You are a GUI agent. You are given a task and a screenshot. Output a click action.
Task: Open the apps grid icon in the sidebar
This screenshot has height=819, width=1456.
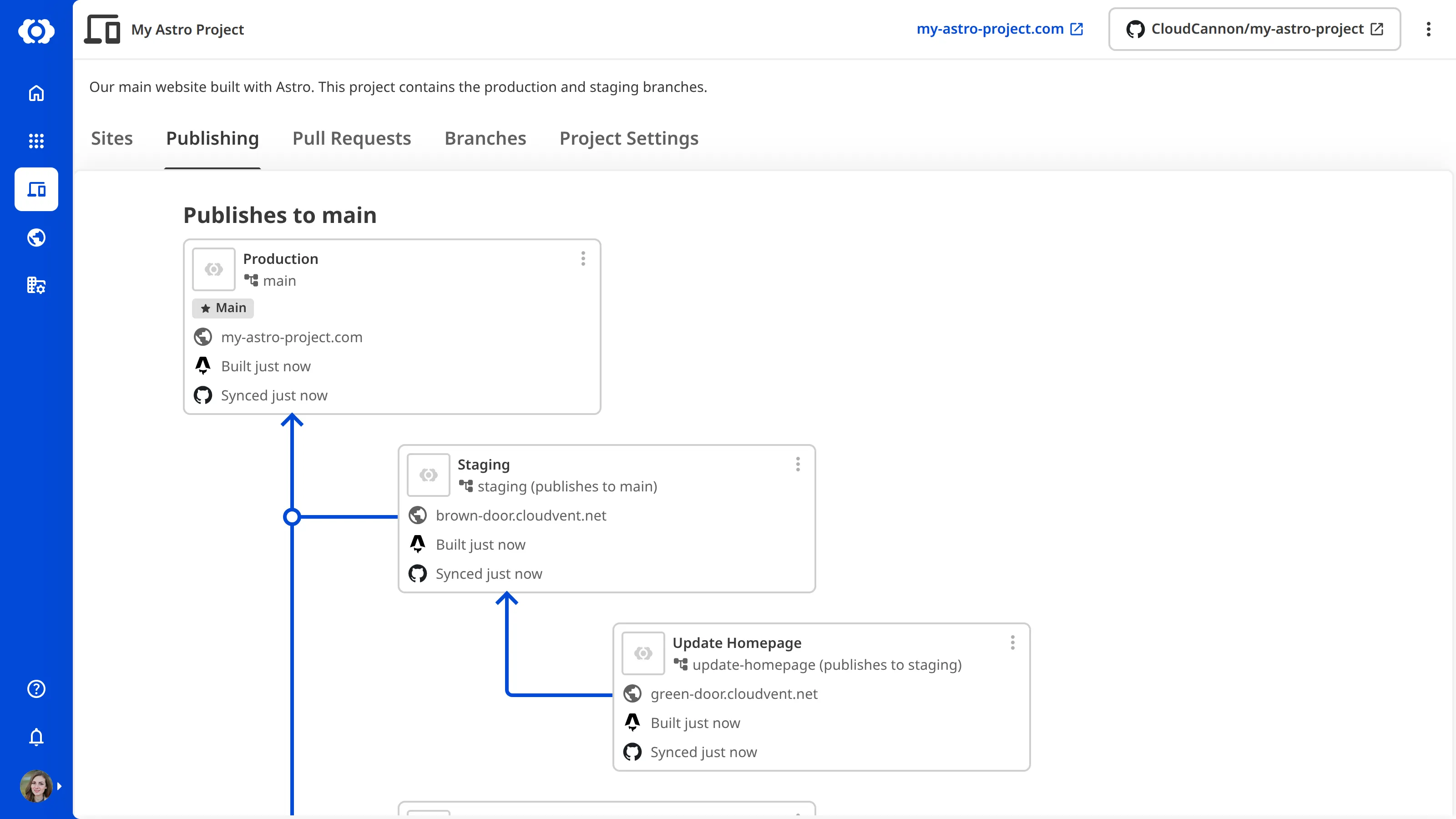pos(36,141)
